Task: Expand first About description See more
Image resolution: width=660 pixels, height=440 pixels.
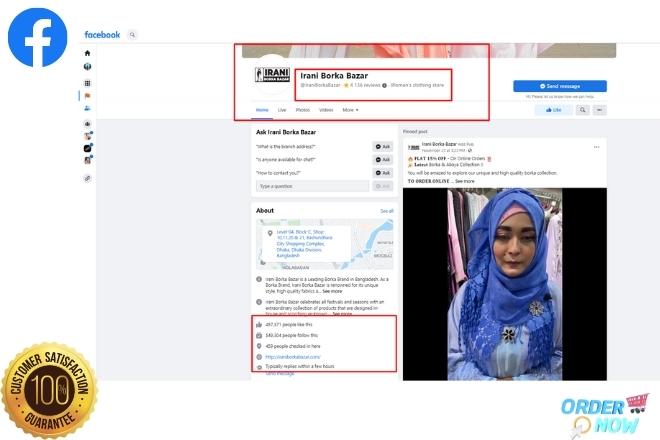Action: [333, 291]
